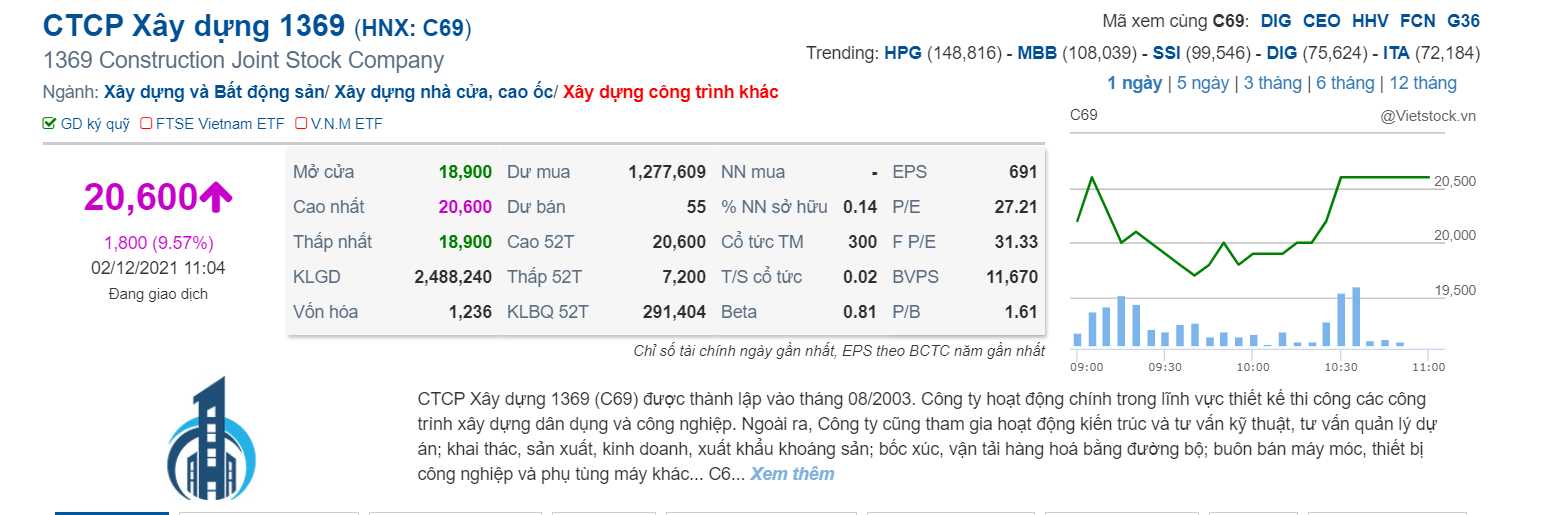Screen dimensions: 1562x515
Task: Open the FCN related ticker link
Action: click(x=1417, y=21)
